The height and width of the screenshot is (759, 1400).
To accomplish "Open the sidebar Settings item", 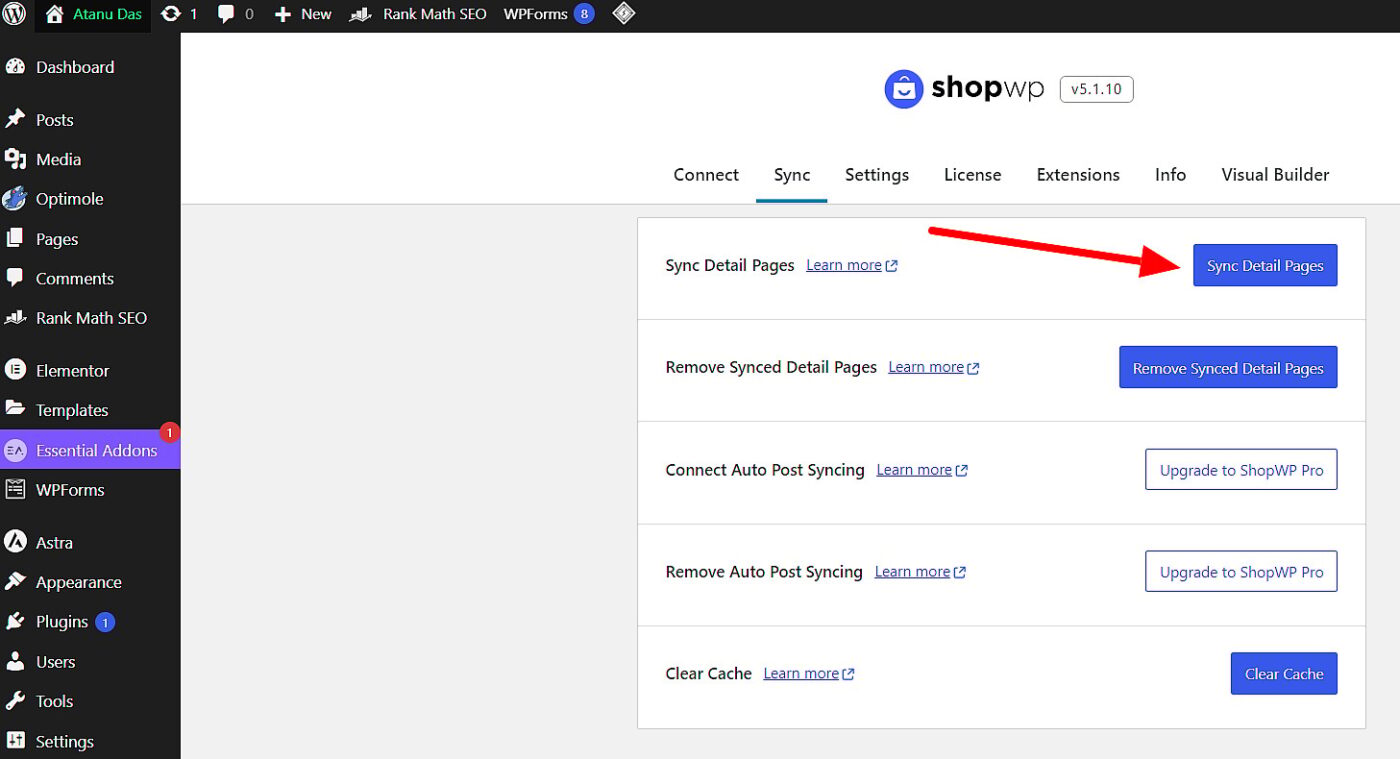I will (90, 741).
